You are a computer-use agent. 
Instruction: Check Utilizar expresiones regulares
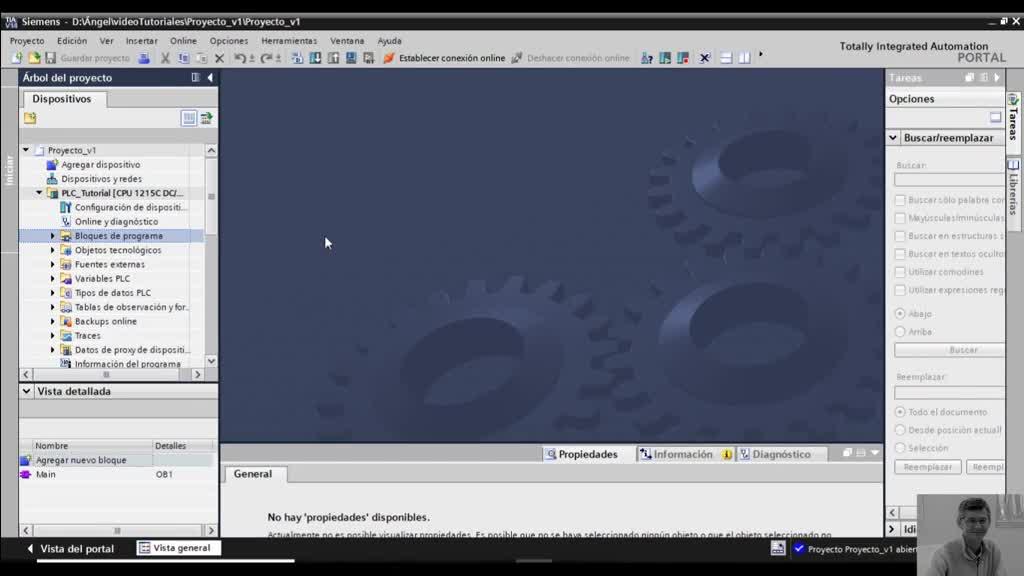pyautogui.click(x=900, y=290)
